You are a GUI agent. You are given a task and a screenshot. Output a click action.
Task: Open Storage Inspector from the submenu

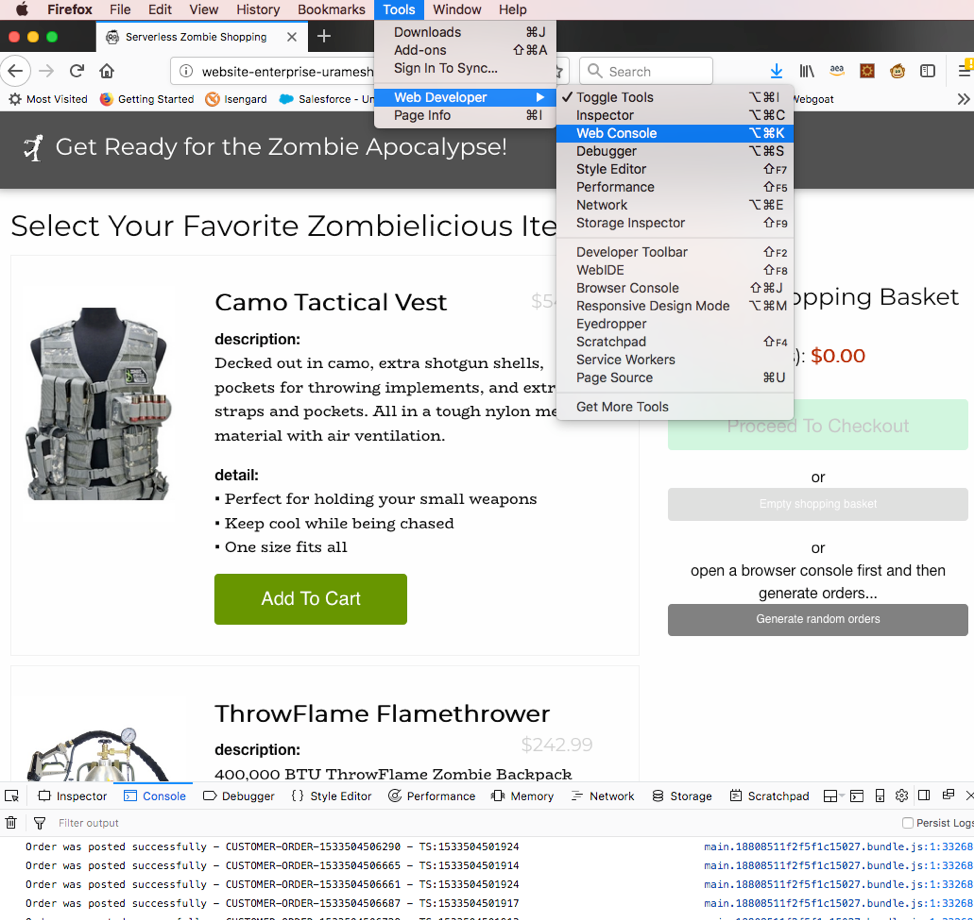point(675,223)
